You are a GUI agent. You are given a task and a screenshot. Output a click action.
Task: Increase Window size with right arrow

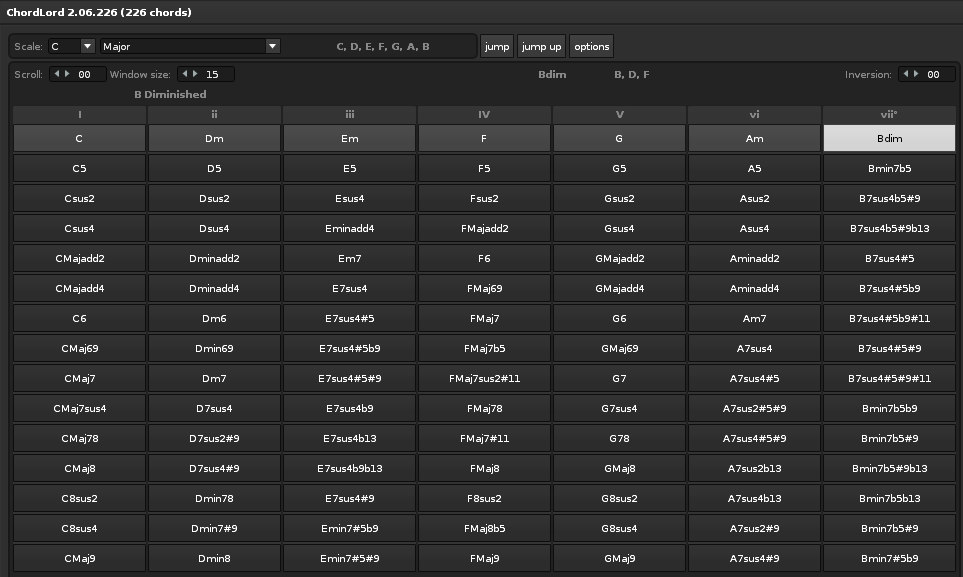pos(195,74)
